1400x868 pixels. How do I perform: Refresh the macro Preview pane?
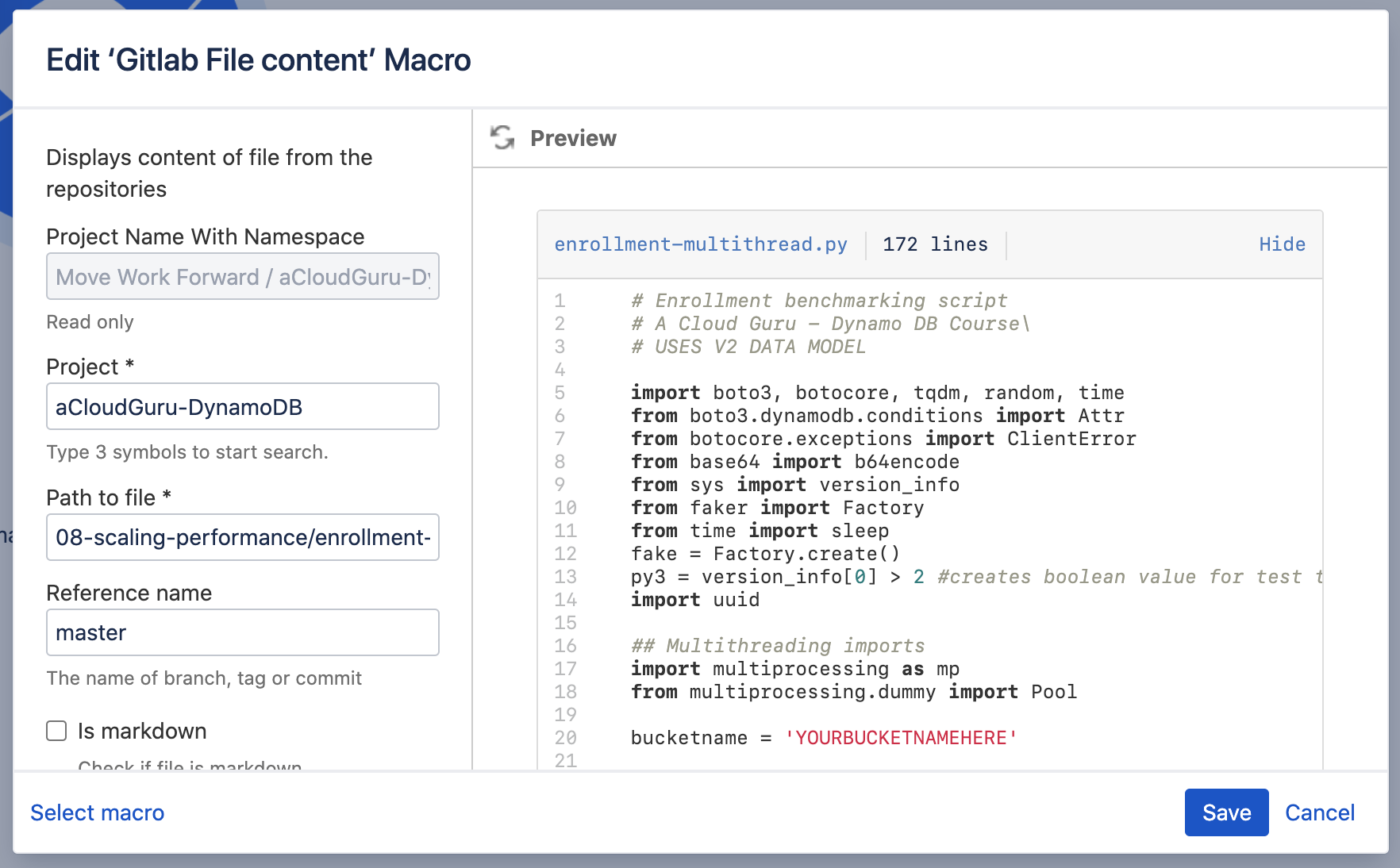point(502,138)
